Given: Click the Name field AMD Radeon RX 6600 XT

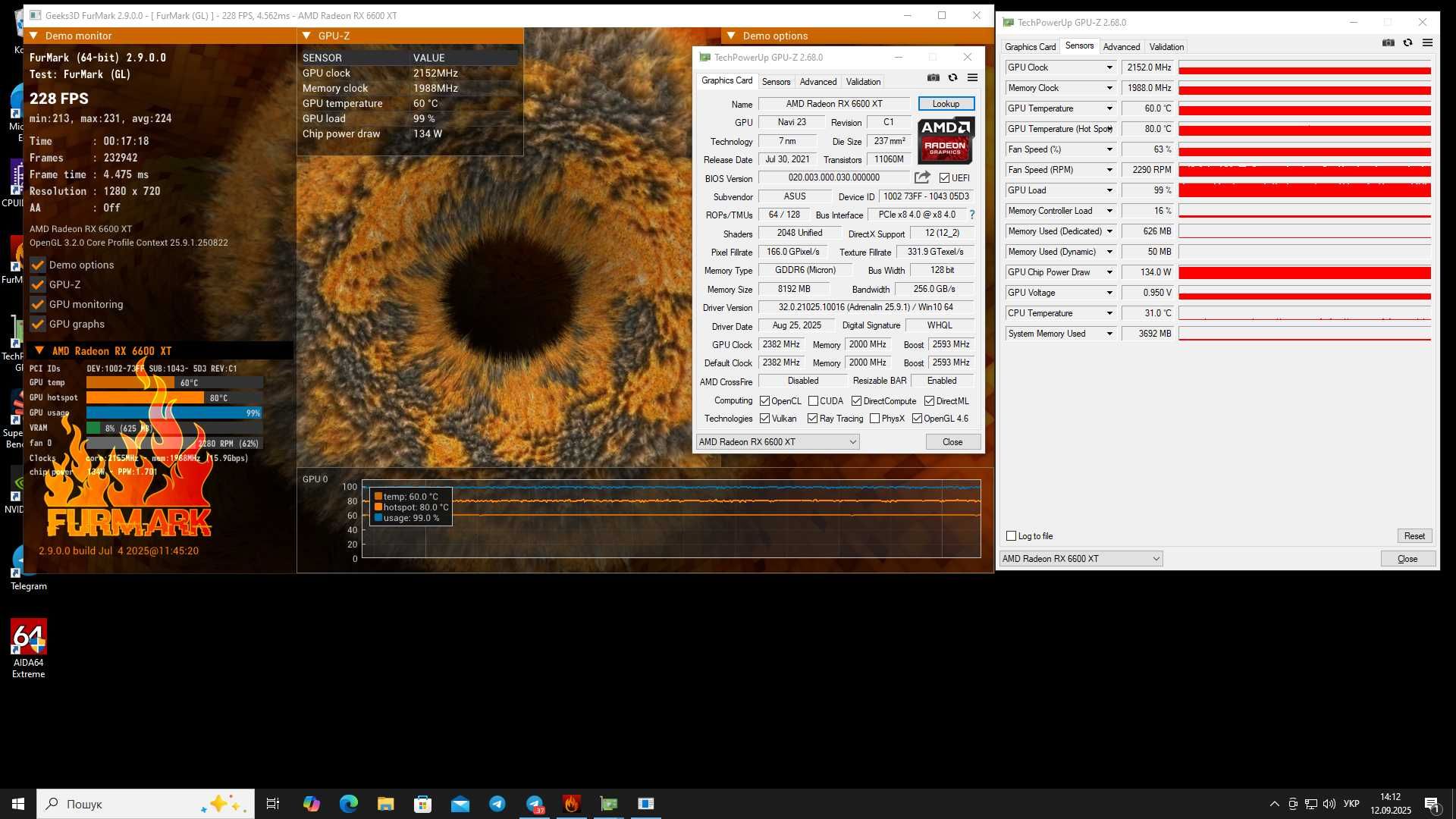Looking at the screenshot, I should (x=834, y=104).
